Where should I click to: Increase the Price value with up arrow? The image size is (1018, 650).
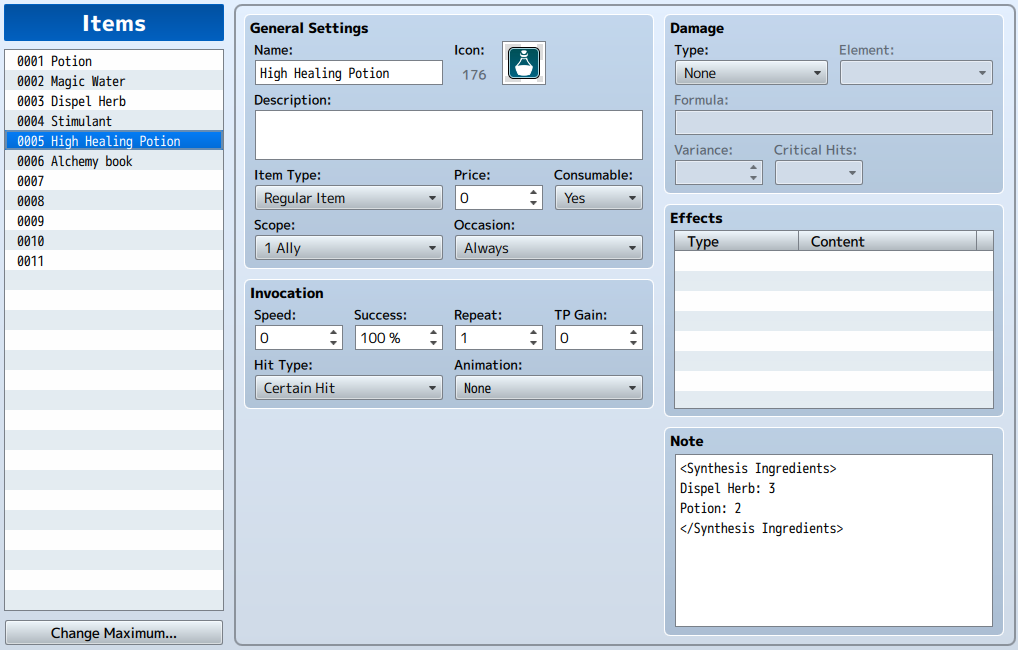click(x=533, y=193)
